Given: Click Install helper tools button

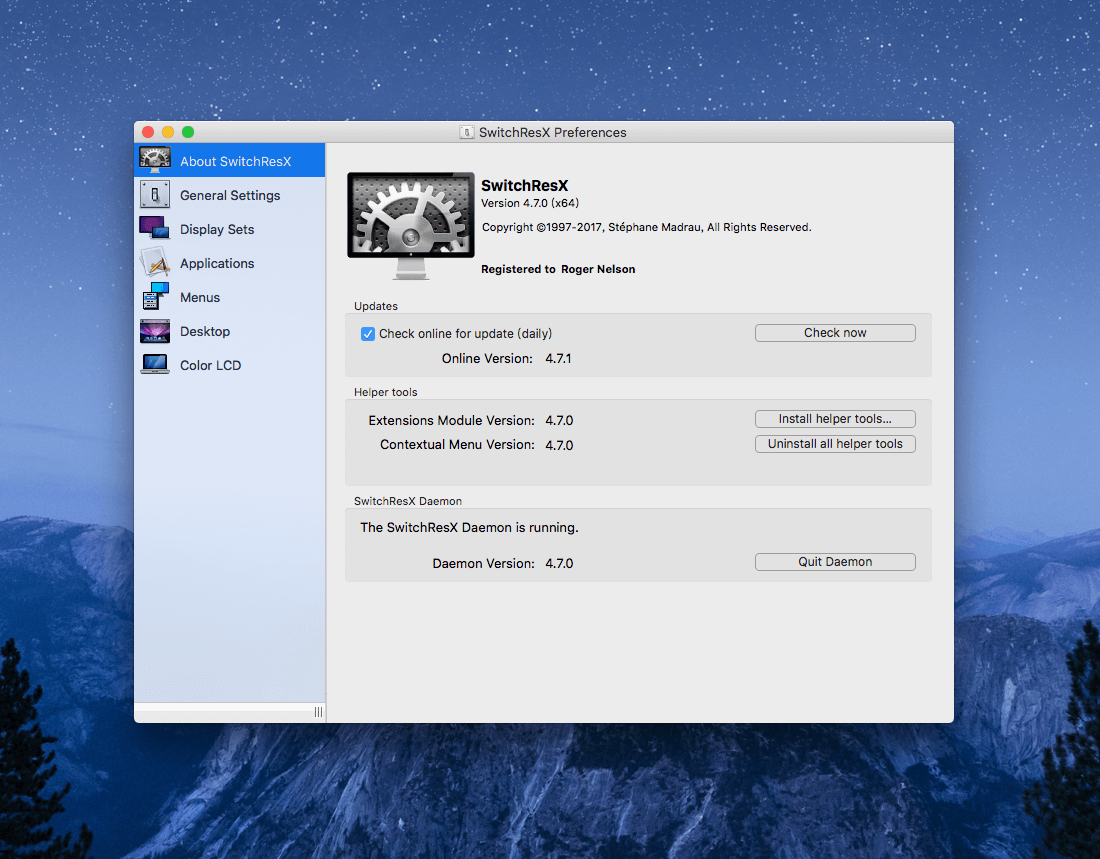Looking at the screenshot, I should click(835, 419).
